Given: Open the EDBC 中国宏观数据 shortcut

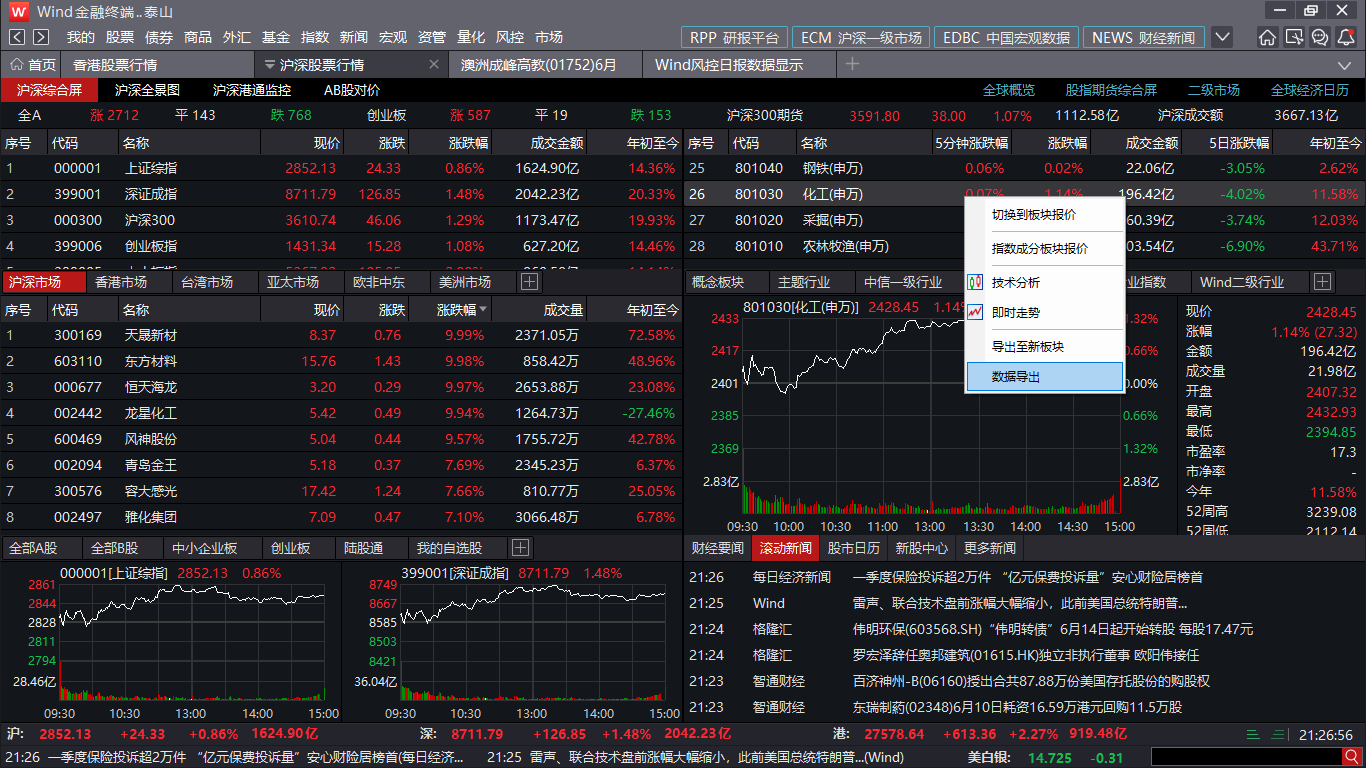Looking at the screenshot, I should [1006, 37].
